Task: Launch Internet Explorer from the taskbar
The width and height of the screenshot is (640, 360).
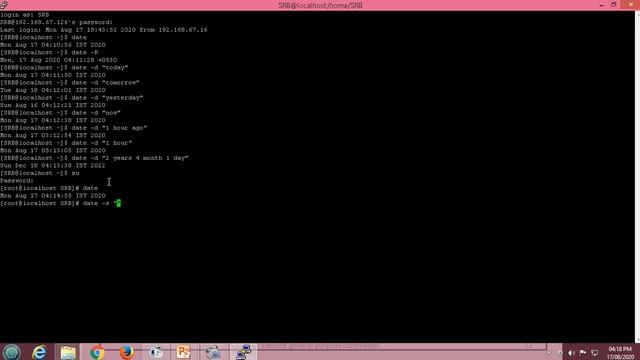Action: 40,352
